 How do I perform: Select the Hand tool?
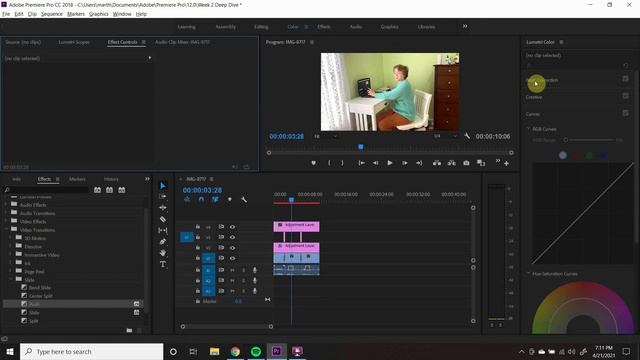(162, 253)
